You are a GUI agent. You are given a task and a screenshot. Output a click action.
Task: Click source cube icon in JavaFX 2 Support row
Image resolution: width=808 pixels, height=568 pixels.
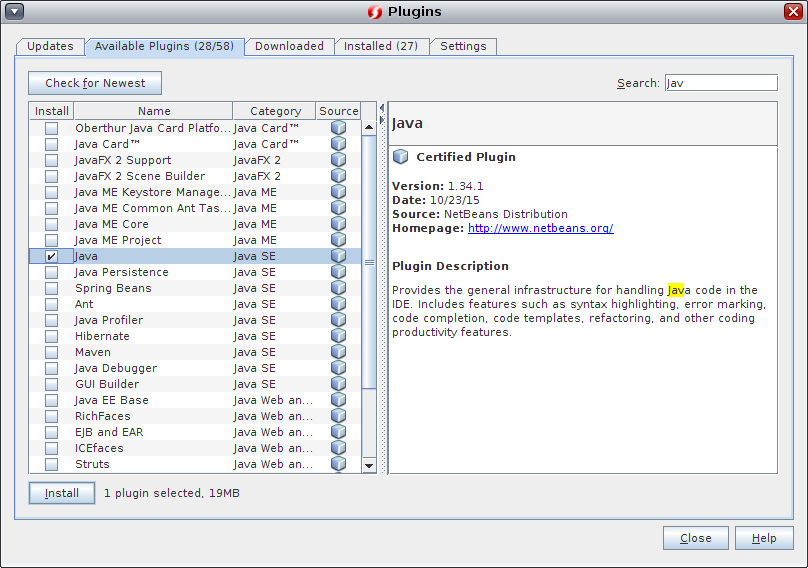[x=338, y=160]
